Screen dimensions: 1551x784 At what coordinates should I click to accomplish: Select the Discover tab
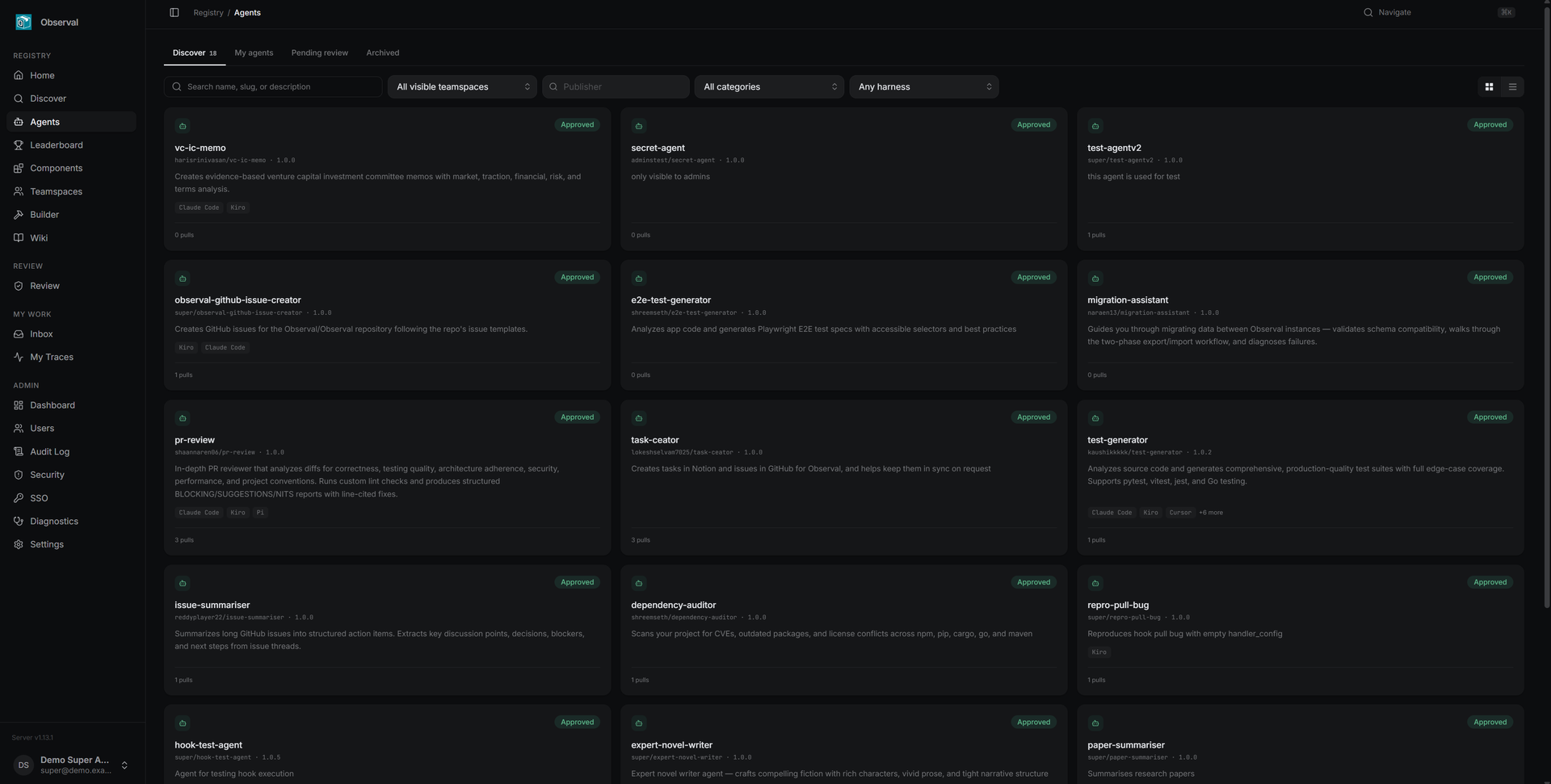pyautogui.click(x=195, y=52)
